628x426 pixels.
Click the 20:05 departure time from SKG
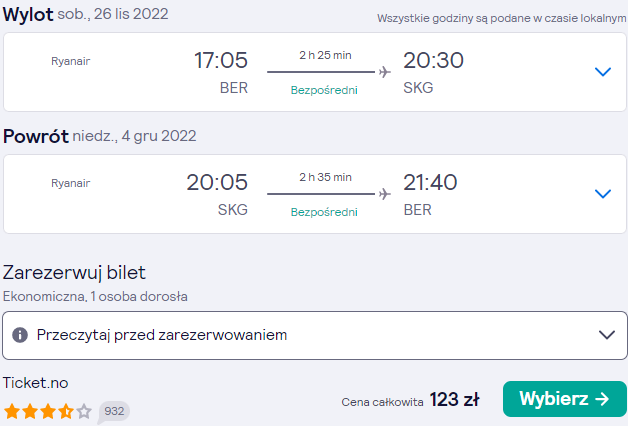point(217,182)
